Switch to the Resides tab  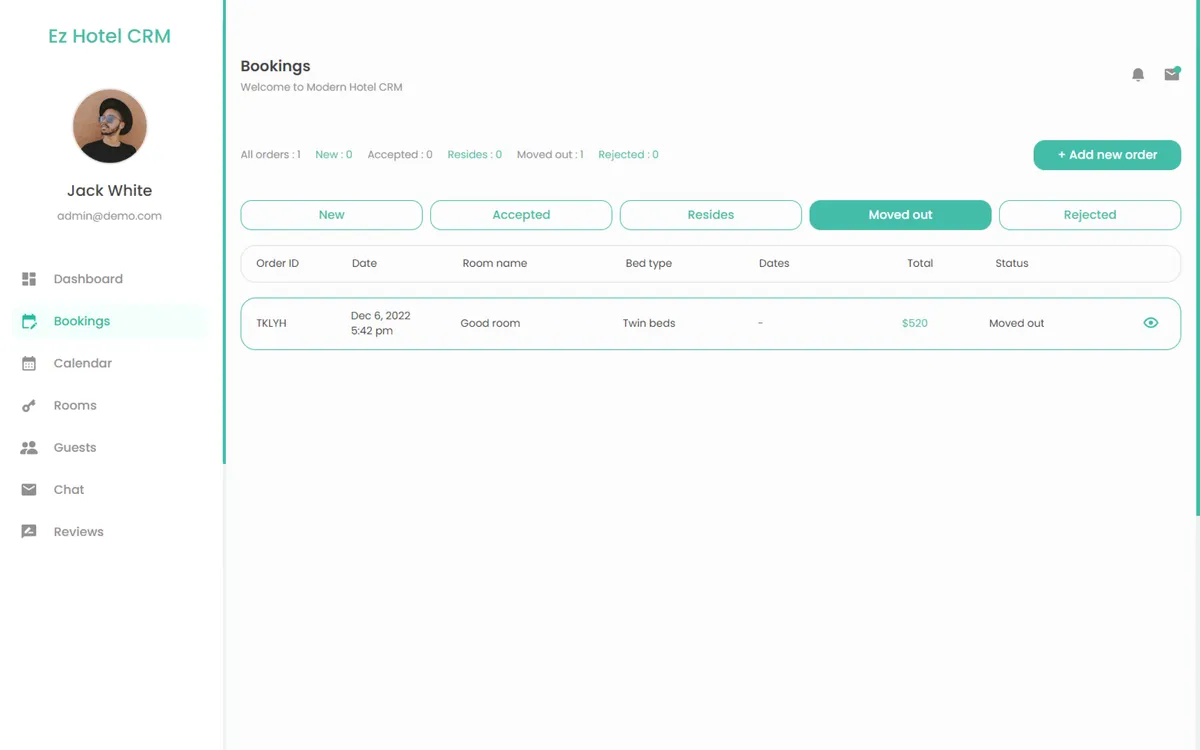tap(711, 215)
